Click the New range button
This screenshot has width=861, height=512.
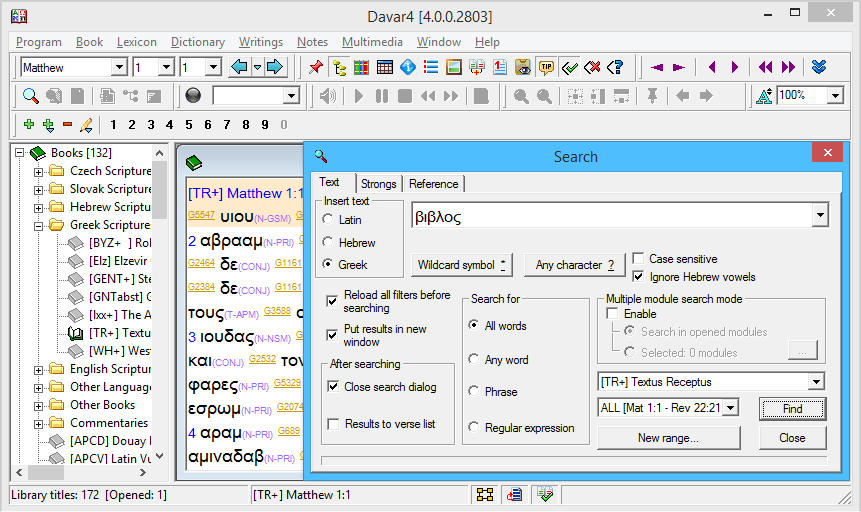pyautogui.click(x=667, y=437)
